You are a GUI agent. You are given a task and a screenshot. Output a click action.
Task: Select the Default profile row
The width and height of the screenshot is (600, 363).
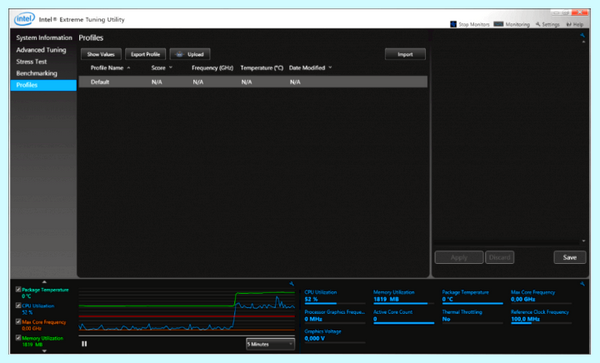coord(253,82)
